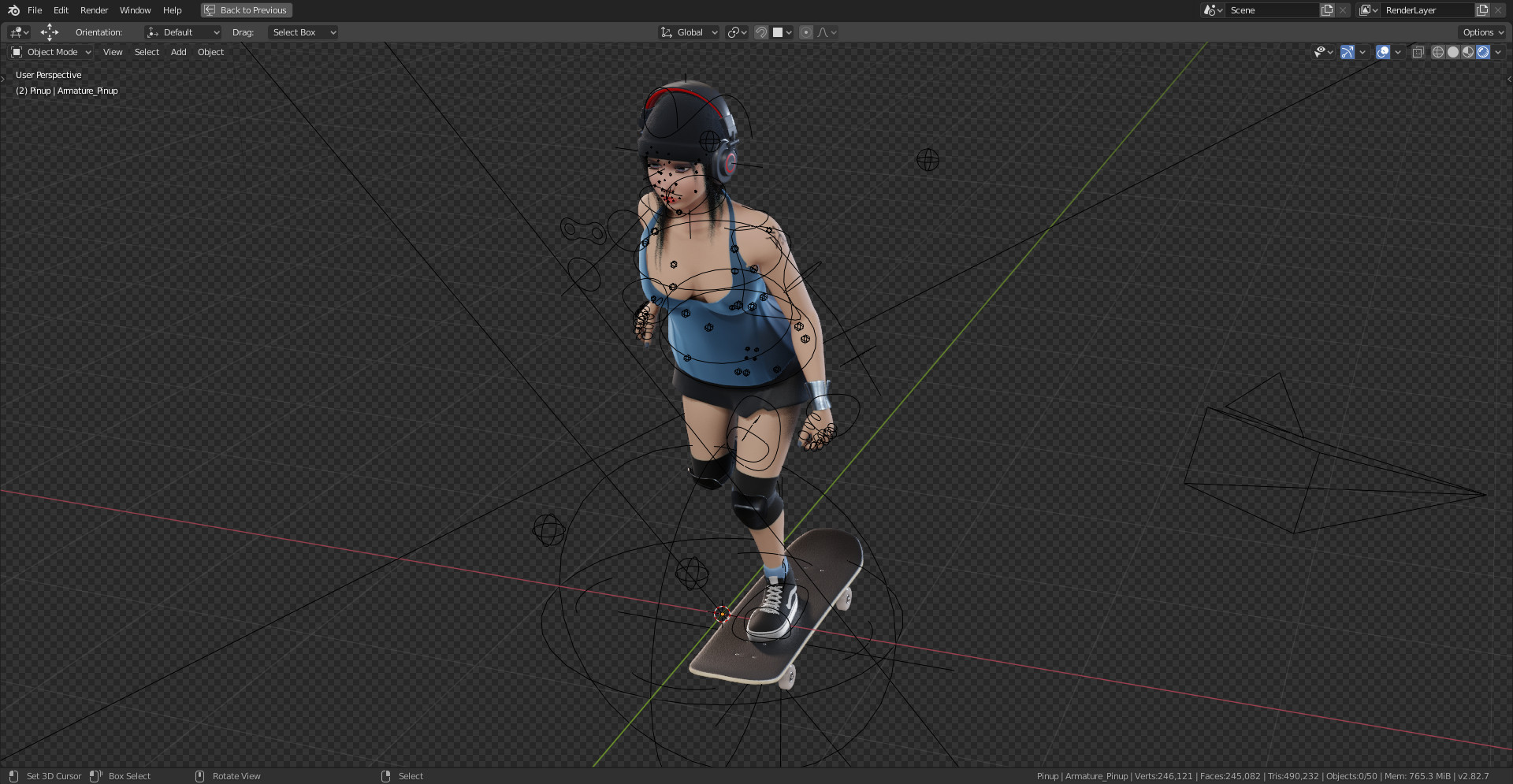Select the Move tool icon
Screen dimensions: 1513x784
coord(50,32)
